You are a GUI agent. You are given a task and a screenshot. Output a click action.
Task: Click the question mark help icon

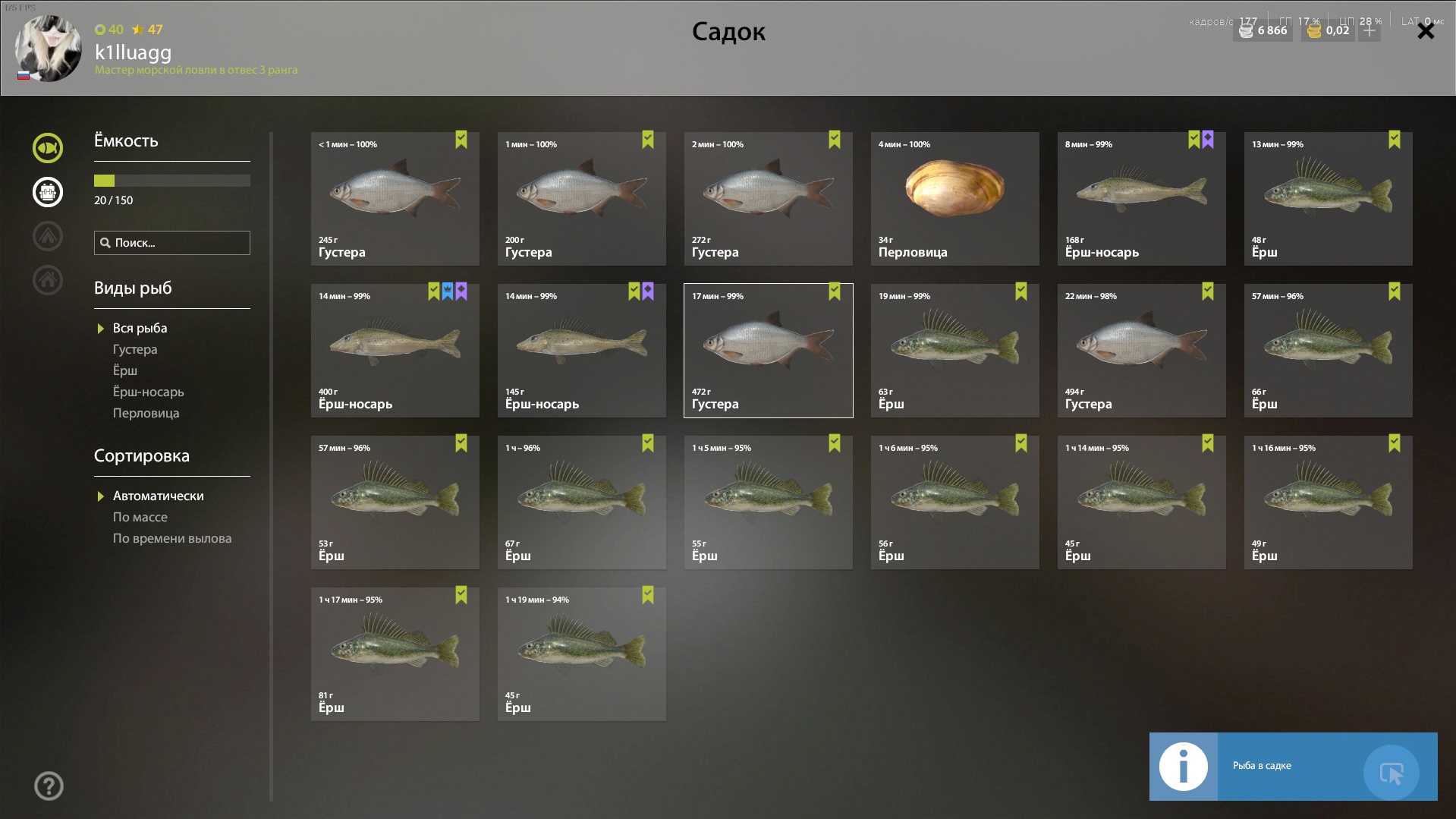(x=49, y=786)
